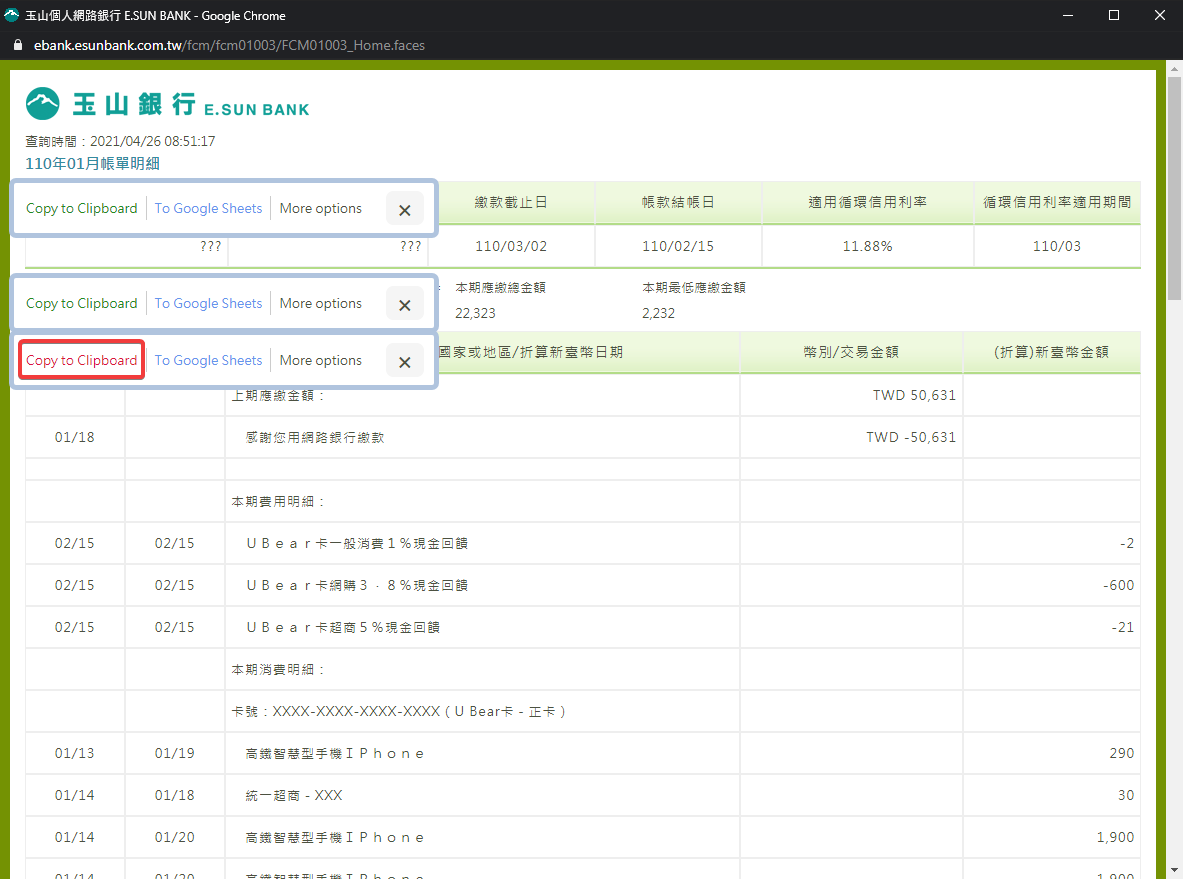Open More options for second table
The image size is (1183, 879).
click(x=321, y=303)
